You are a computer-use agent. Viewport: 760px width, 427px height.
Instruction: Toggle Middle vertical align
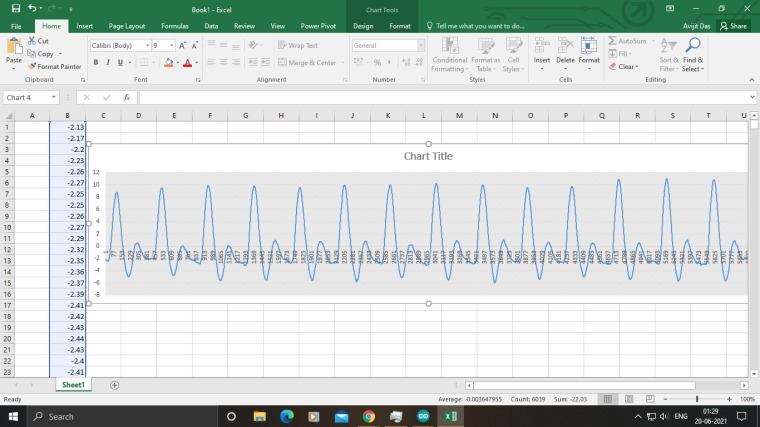pos(223,45)
